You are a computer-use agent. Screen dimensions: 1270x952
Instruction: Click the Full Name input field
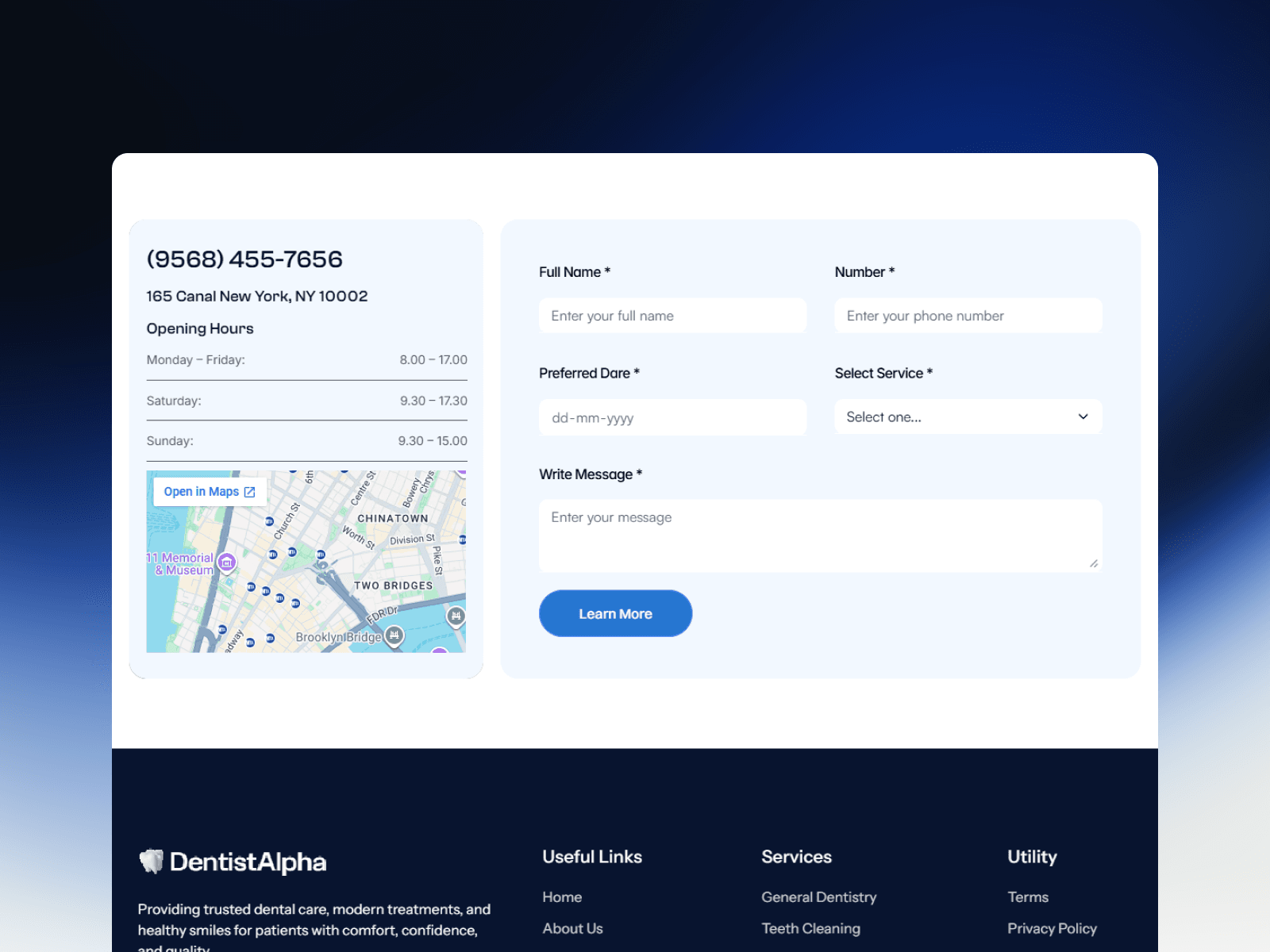click(x=673, y=316)
